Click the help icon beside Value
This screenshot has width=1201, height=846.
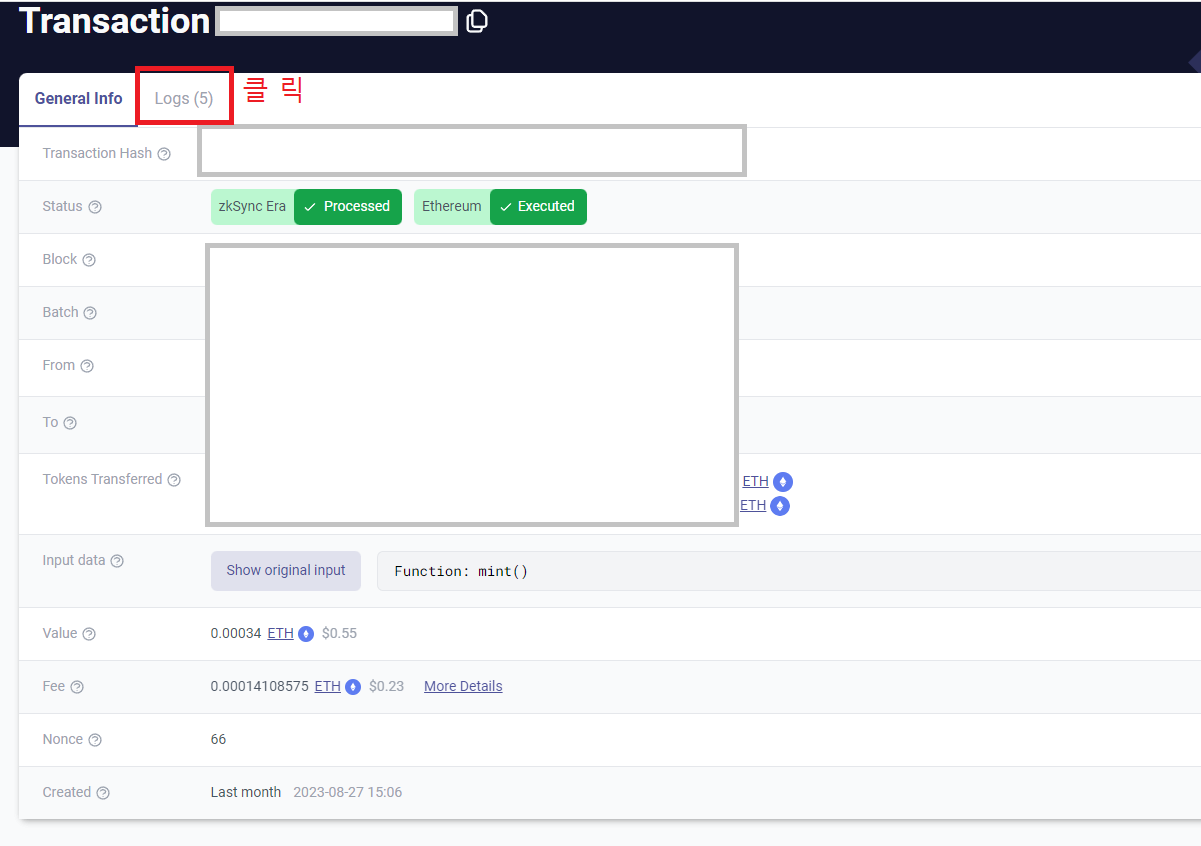tap(89, 634)
